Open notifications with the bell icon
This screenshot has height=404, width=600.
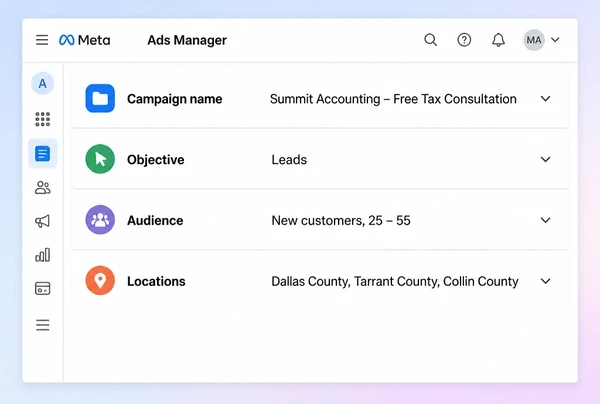click(x=498, y=40)
